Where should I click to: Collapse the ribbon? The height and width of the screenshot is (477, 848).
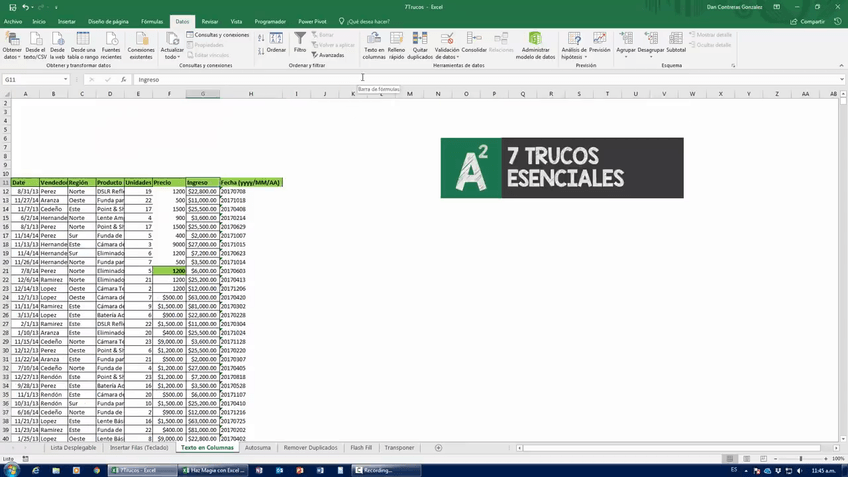click(841, 65)
